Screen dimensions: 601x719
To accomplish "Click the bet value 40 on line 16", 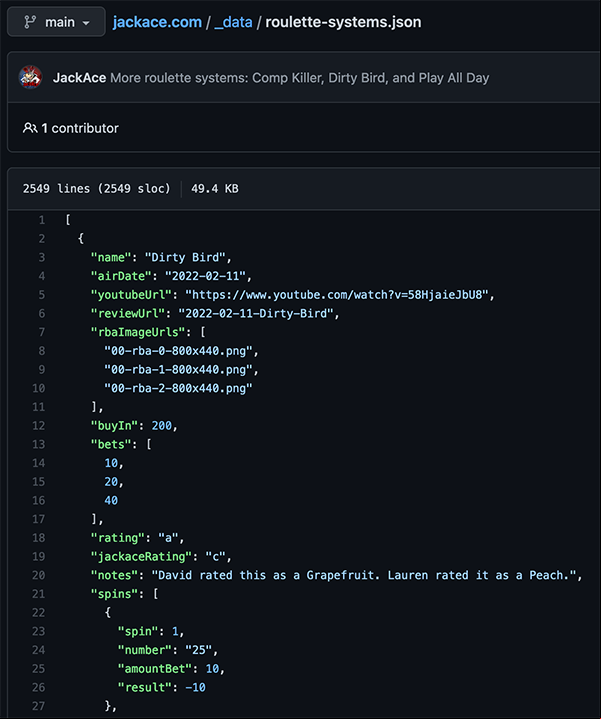I will (x=111, y=501).
